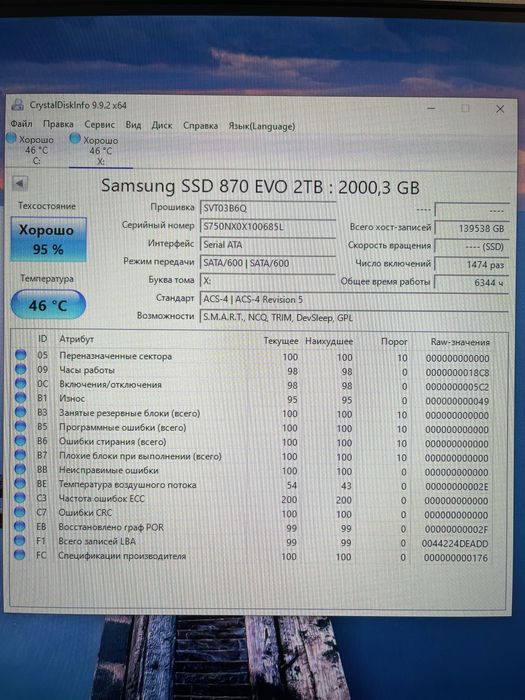Click raw value 0044224DEADD
This screenshot has width=525, height=700.
455,543
